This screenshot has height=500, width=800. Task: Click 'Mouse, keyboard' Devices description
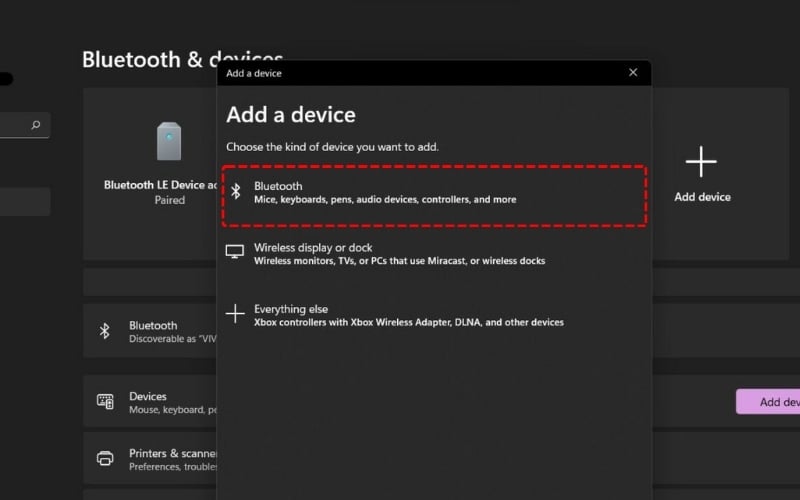click(x=173, y=410)
